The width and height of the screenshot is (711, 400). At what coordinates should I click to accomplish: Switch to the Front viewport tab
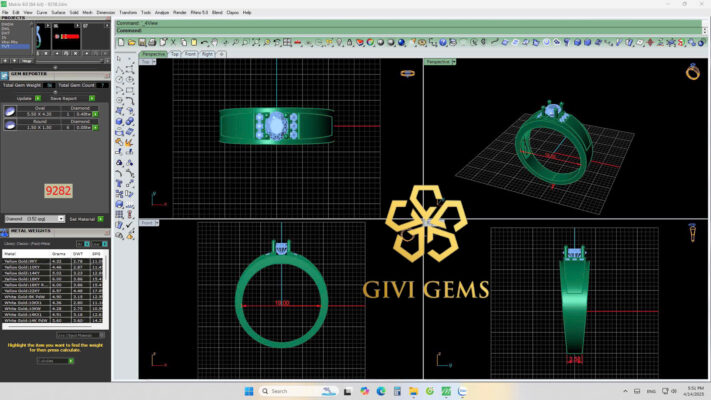(190, 54)
